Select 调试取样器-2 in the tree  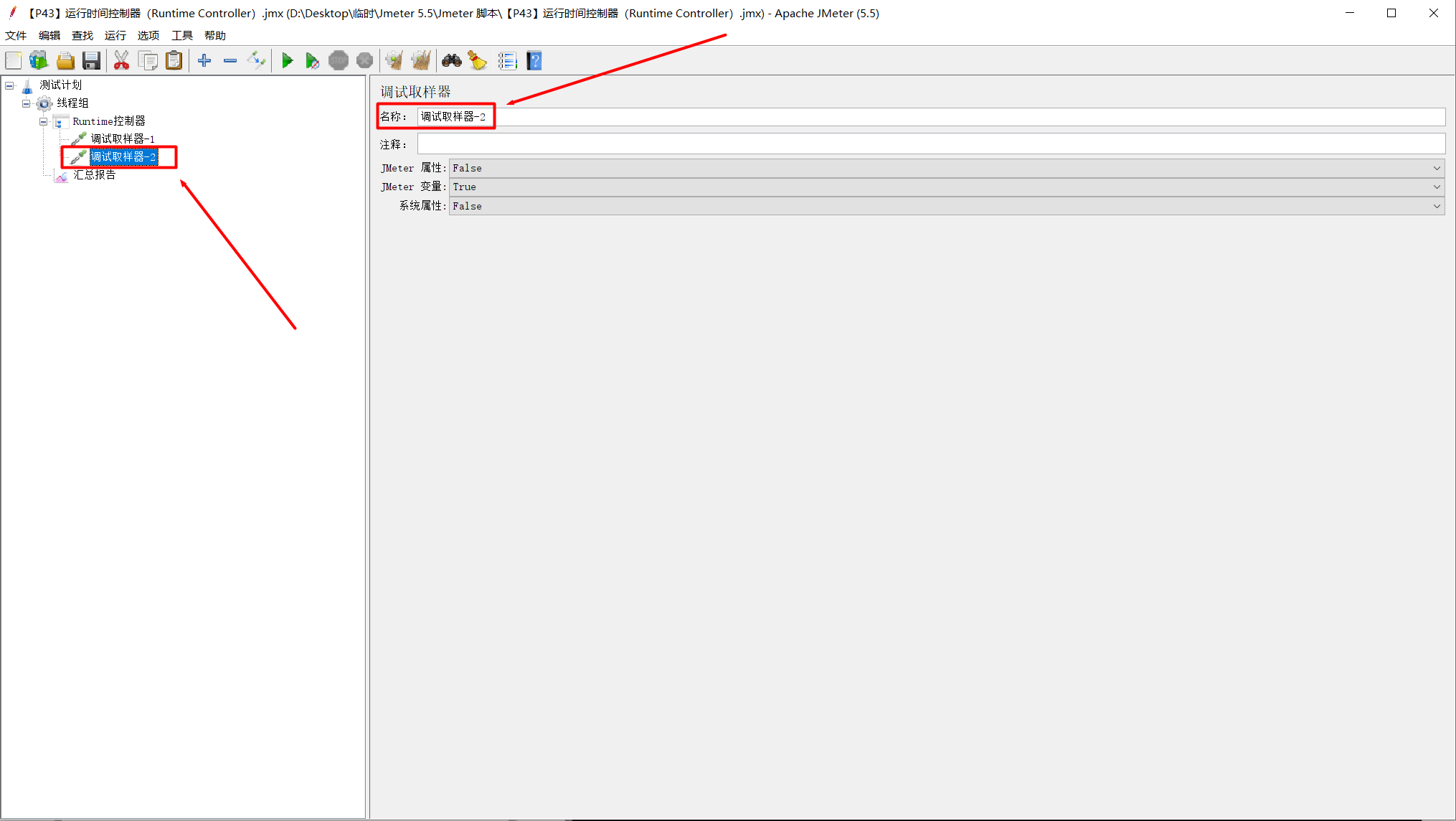click(123, 156)
